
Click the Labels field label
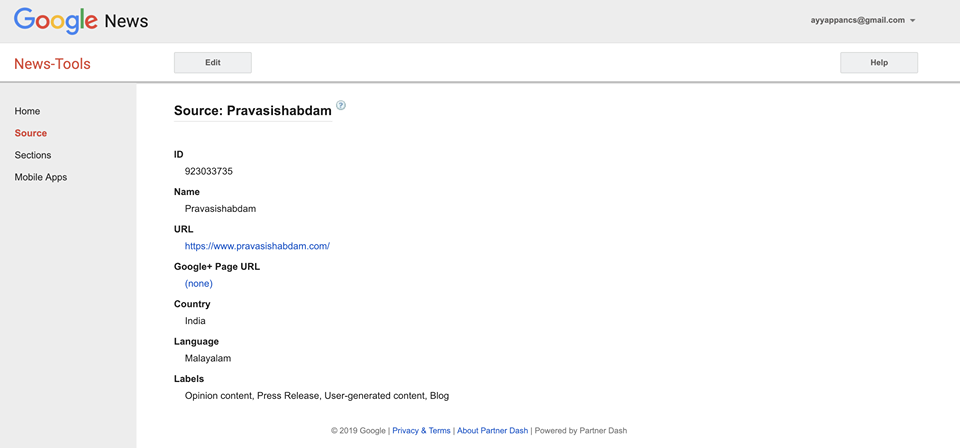189,379
